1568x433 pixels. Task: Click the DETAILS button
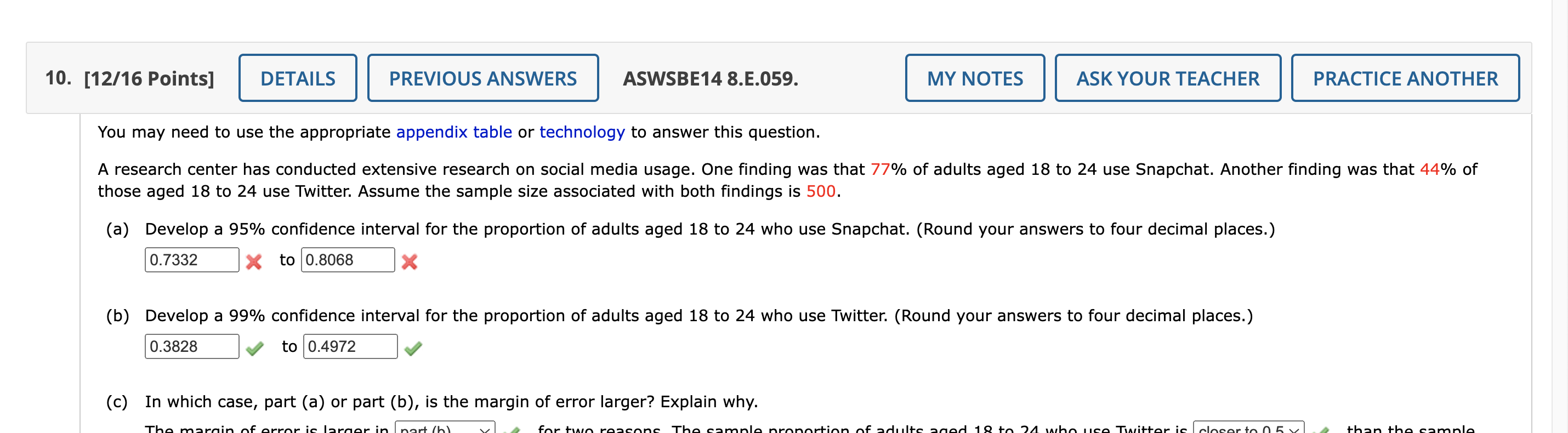coord(298,78)
